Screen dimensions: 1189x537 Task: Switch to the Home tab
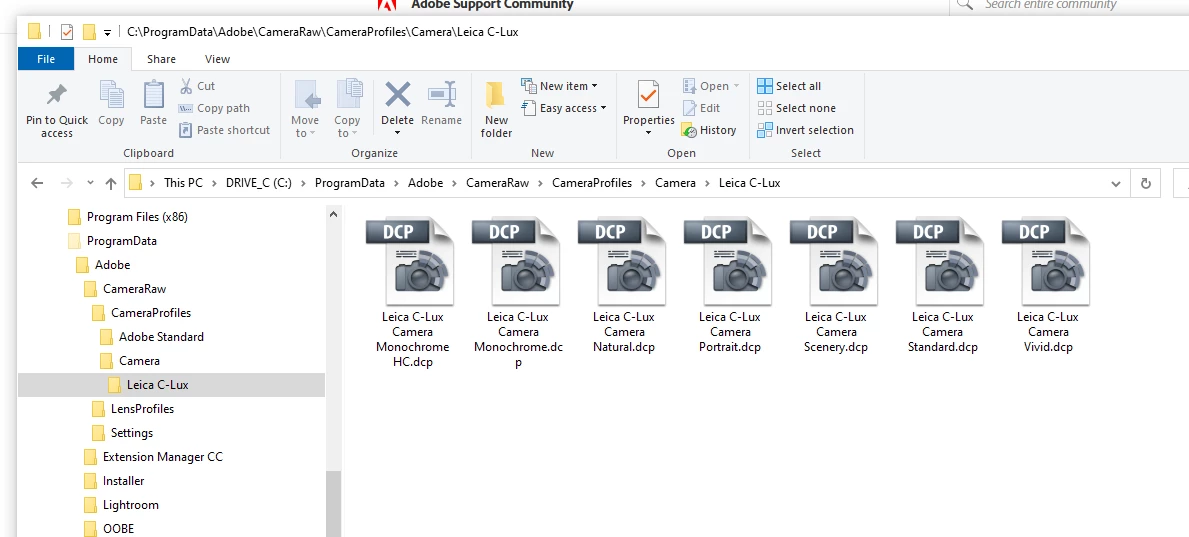[102, 59]
